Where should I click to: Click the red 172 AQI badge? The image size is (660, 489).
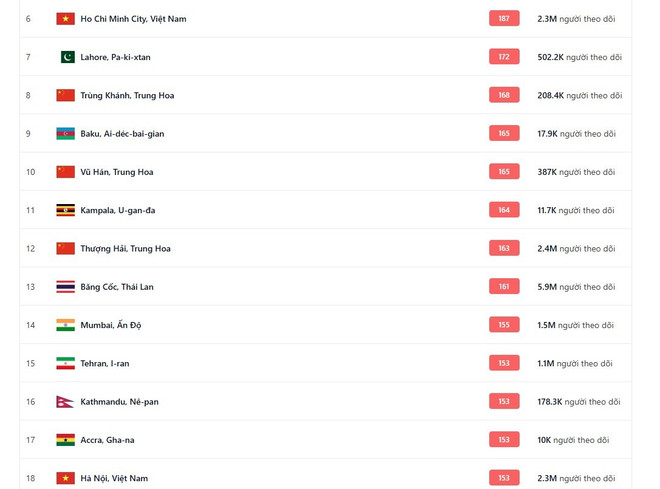tap(504, 57)
